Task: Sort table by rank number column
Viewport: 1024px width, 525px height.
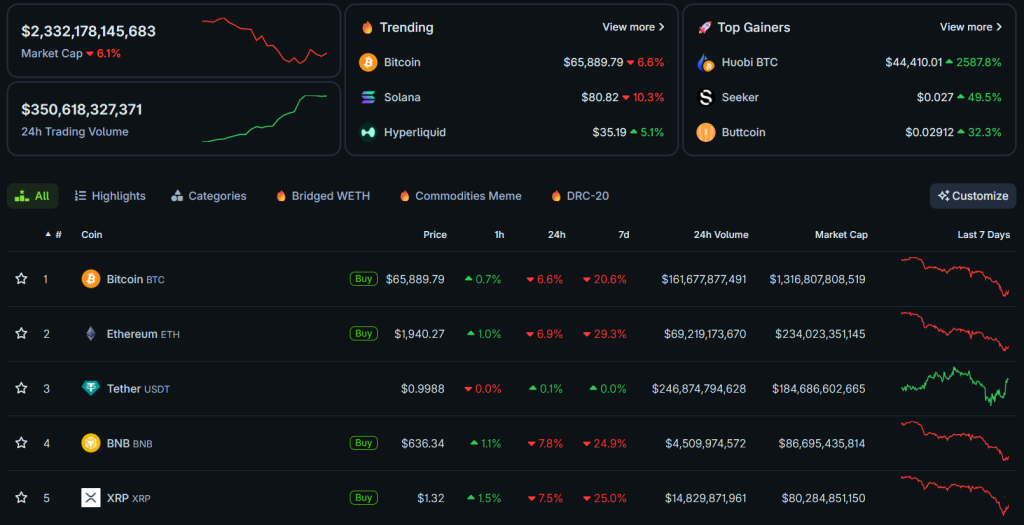Action: click(x=54, y=235)
